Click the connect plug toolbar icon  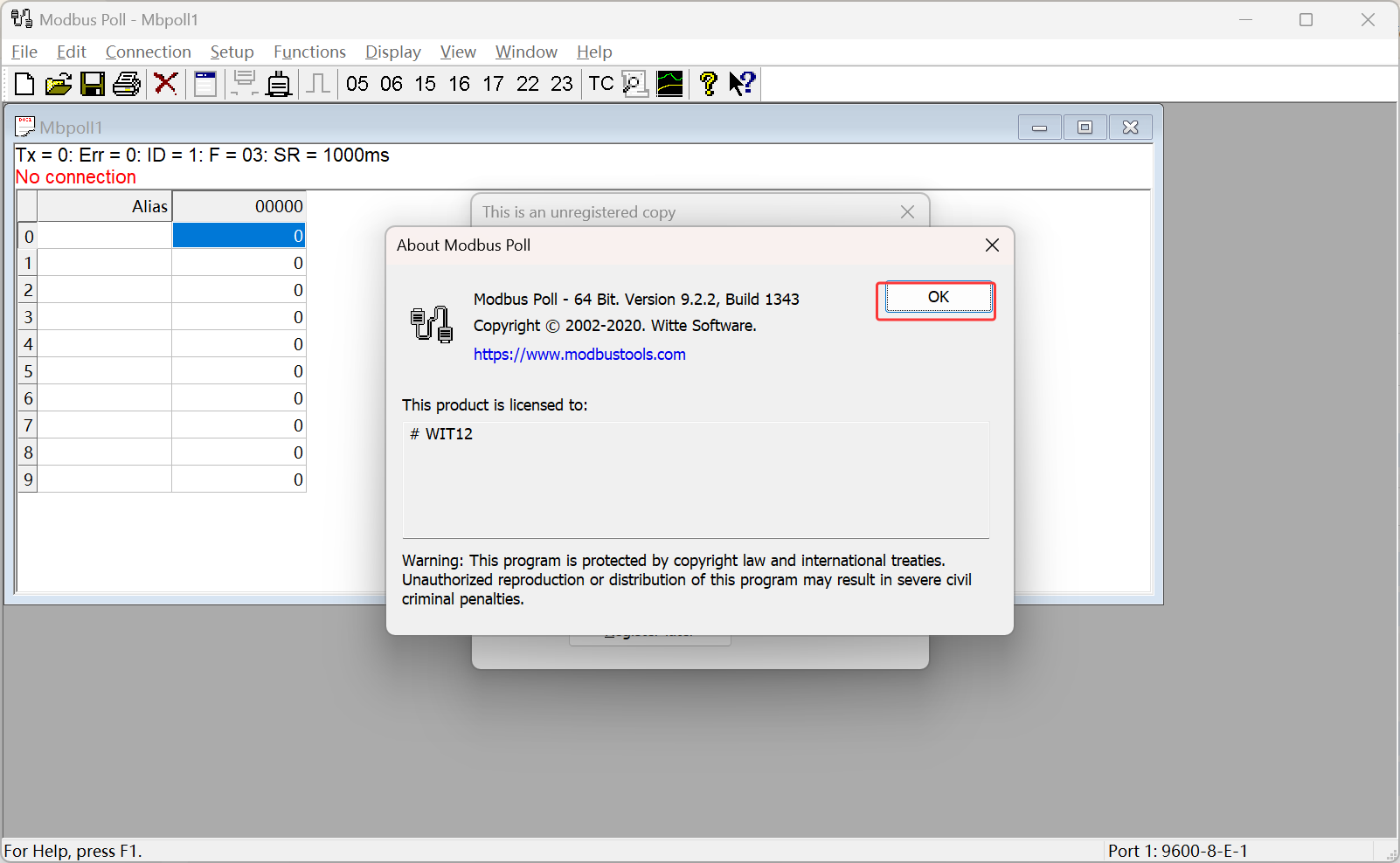click(279, 84)
